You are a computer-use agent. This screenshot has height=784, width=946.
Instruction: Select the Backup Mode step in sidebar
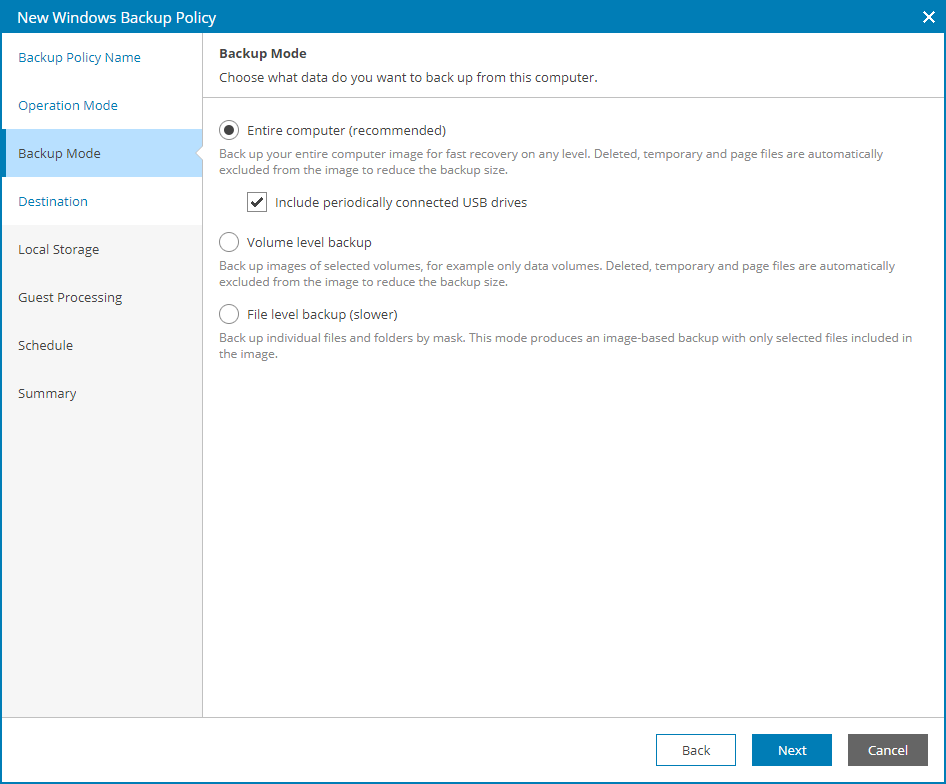click(60, 154)
